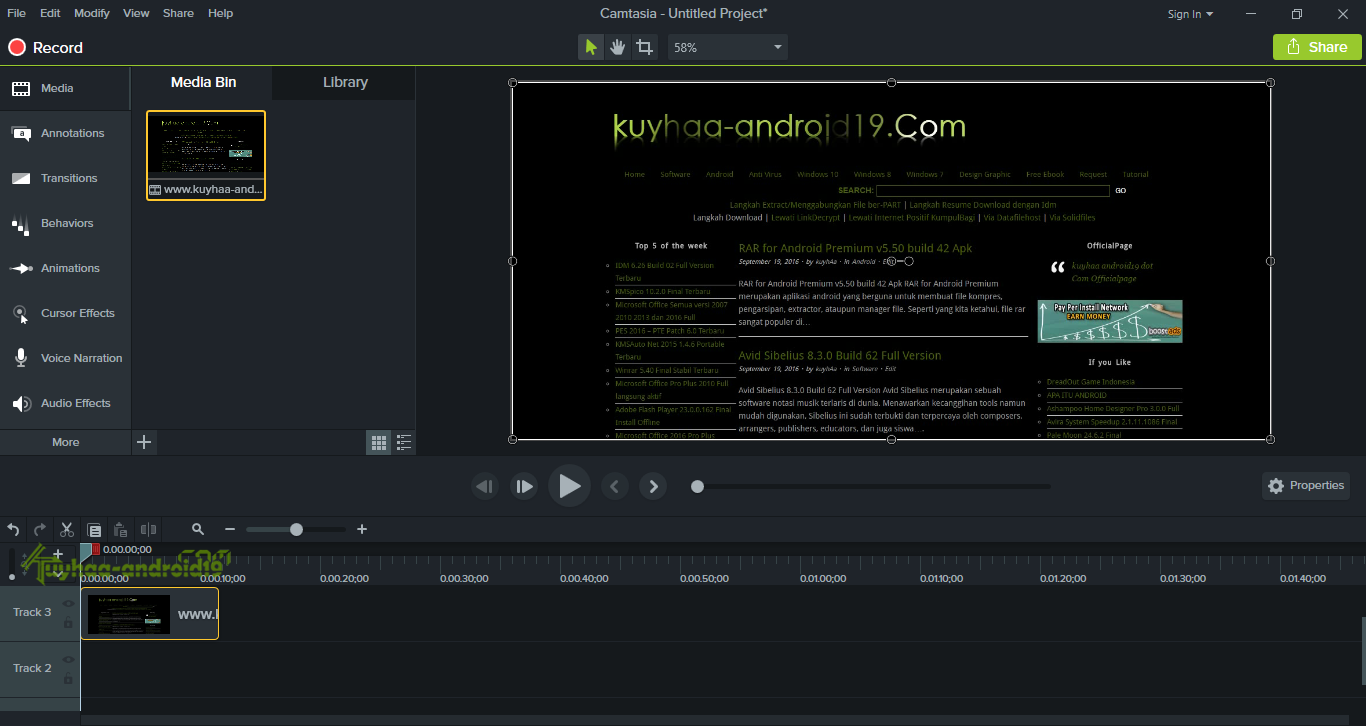Click the Paste icon
This screenshot has width=1366, height=726.
pos(120,530)
